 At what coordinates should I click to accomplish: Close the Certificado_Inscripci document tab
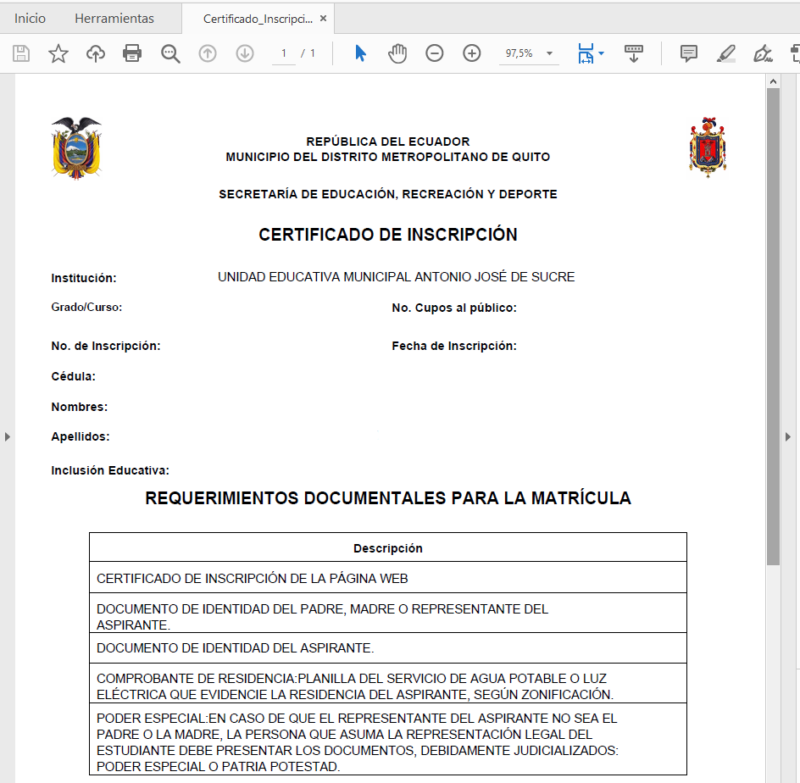coord(323,18)
